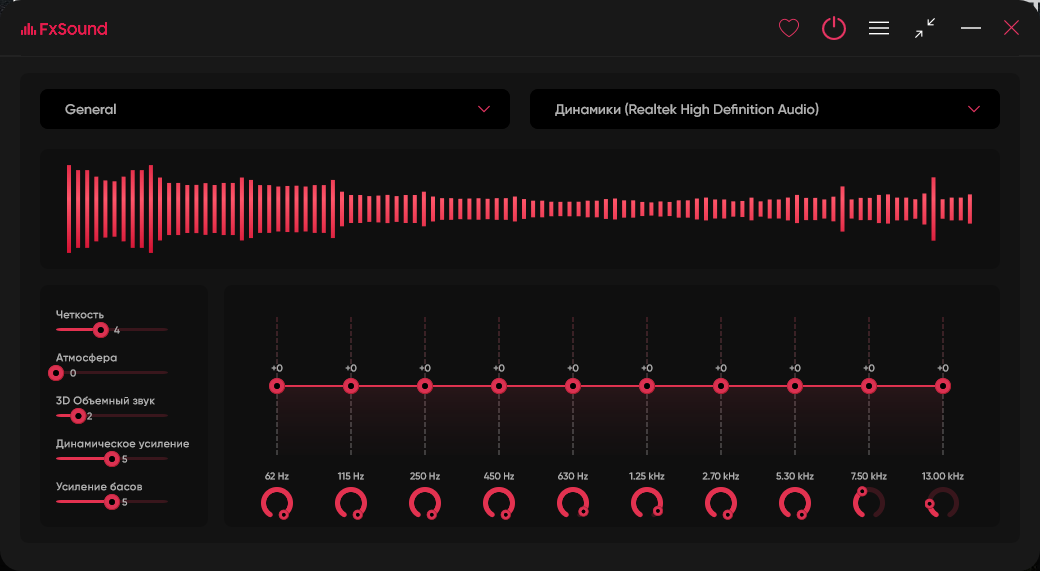Click the 250 Hz frequency knob
This screenshot has height=571, width=1040.
424,503
